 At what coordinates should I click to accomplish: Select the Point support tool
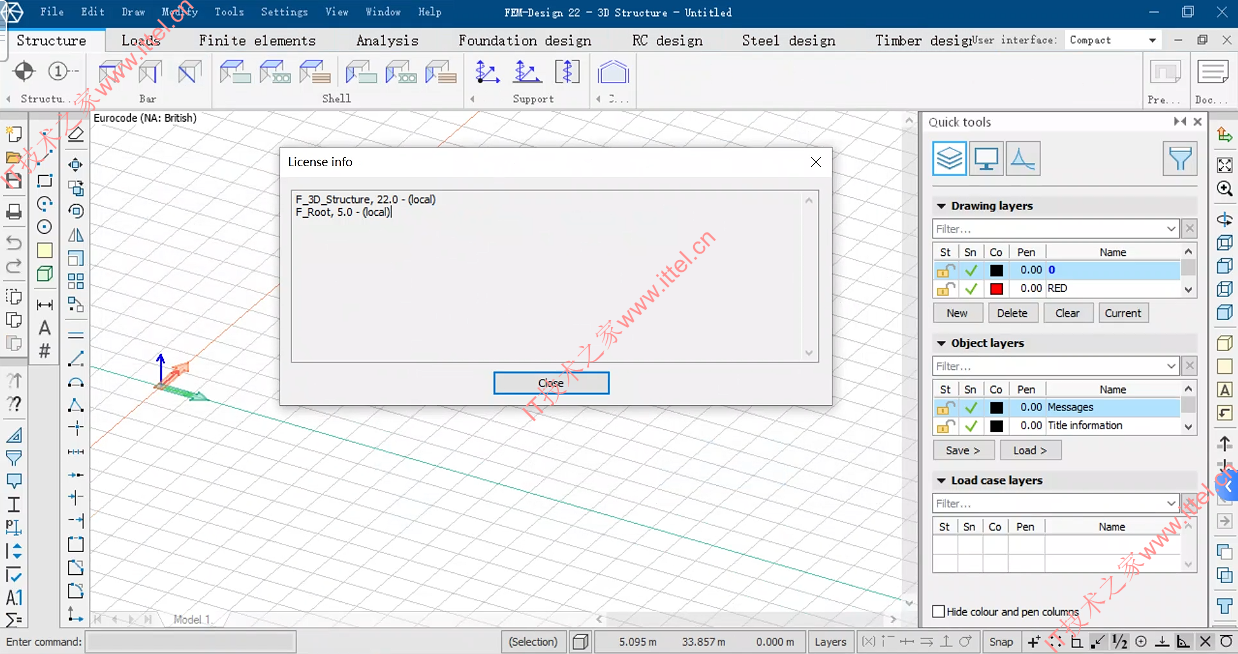[488, 73]
